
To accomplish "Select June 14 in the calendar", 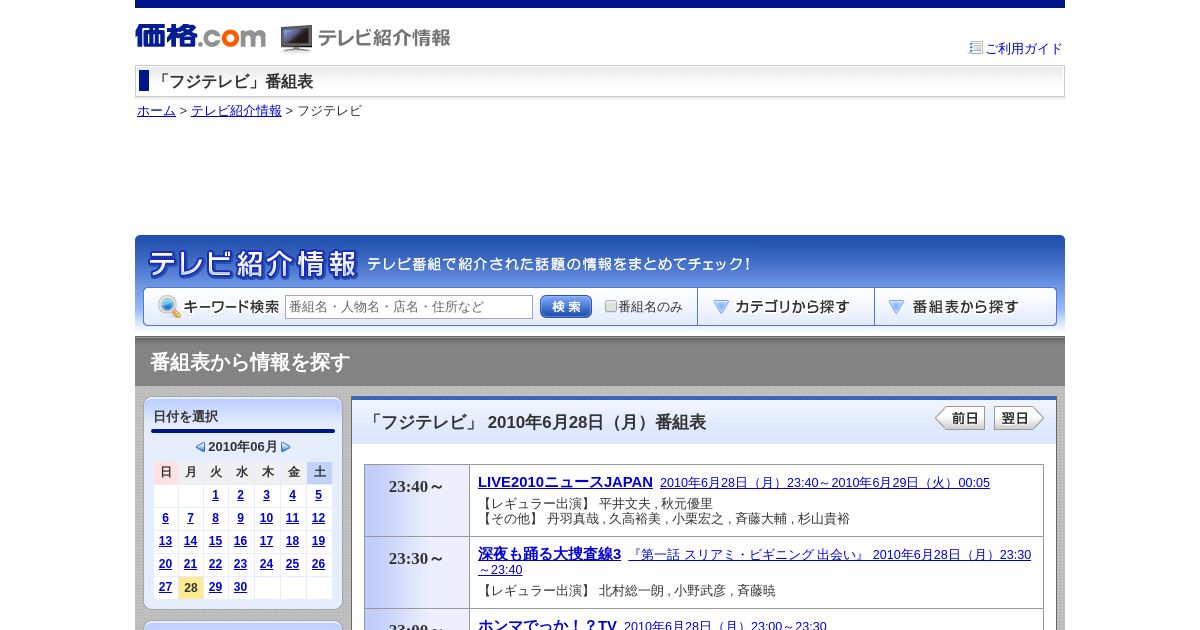I will [190, 541].
